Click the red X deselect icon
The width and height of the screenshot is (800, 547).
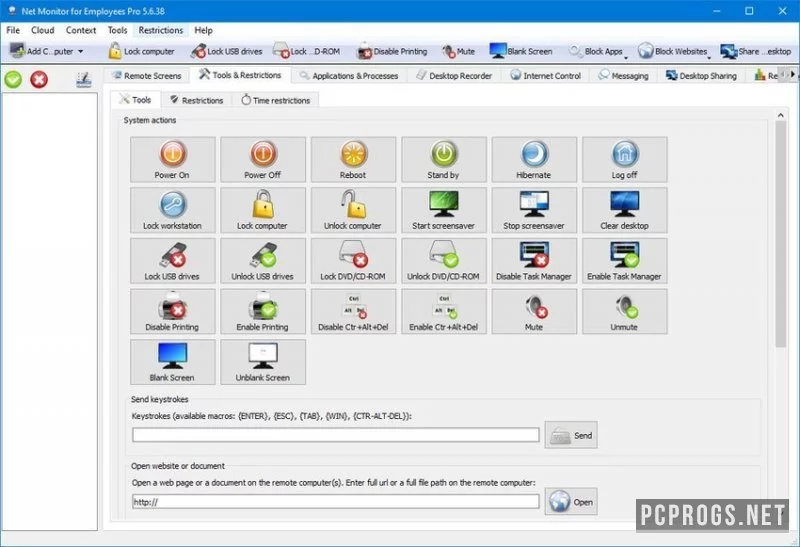[x=39, y=79]
